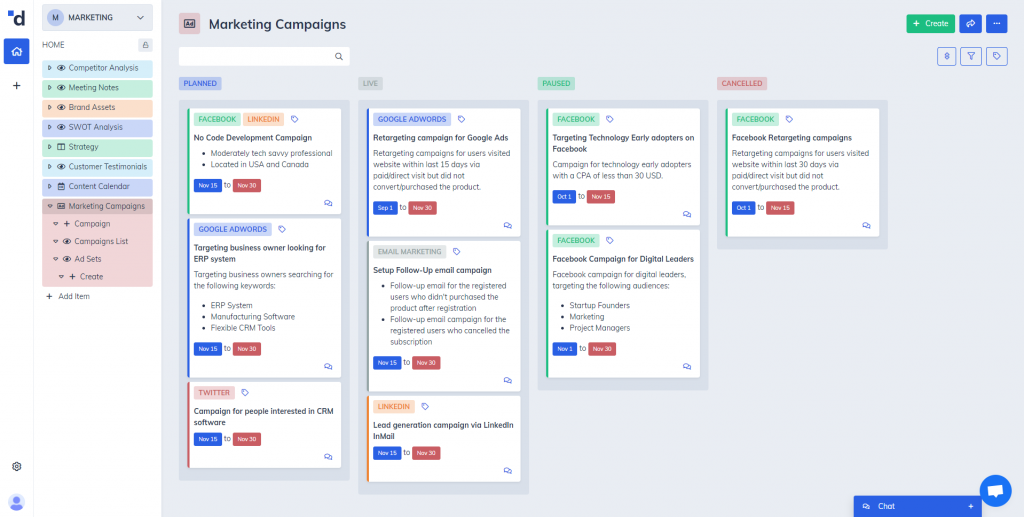Click tag icon on Twitter campaign card
Viewport: 1024px width, 517px height.
point(245,392)
